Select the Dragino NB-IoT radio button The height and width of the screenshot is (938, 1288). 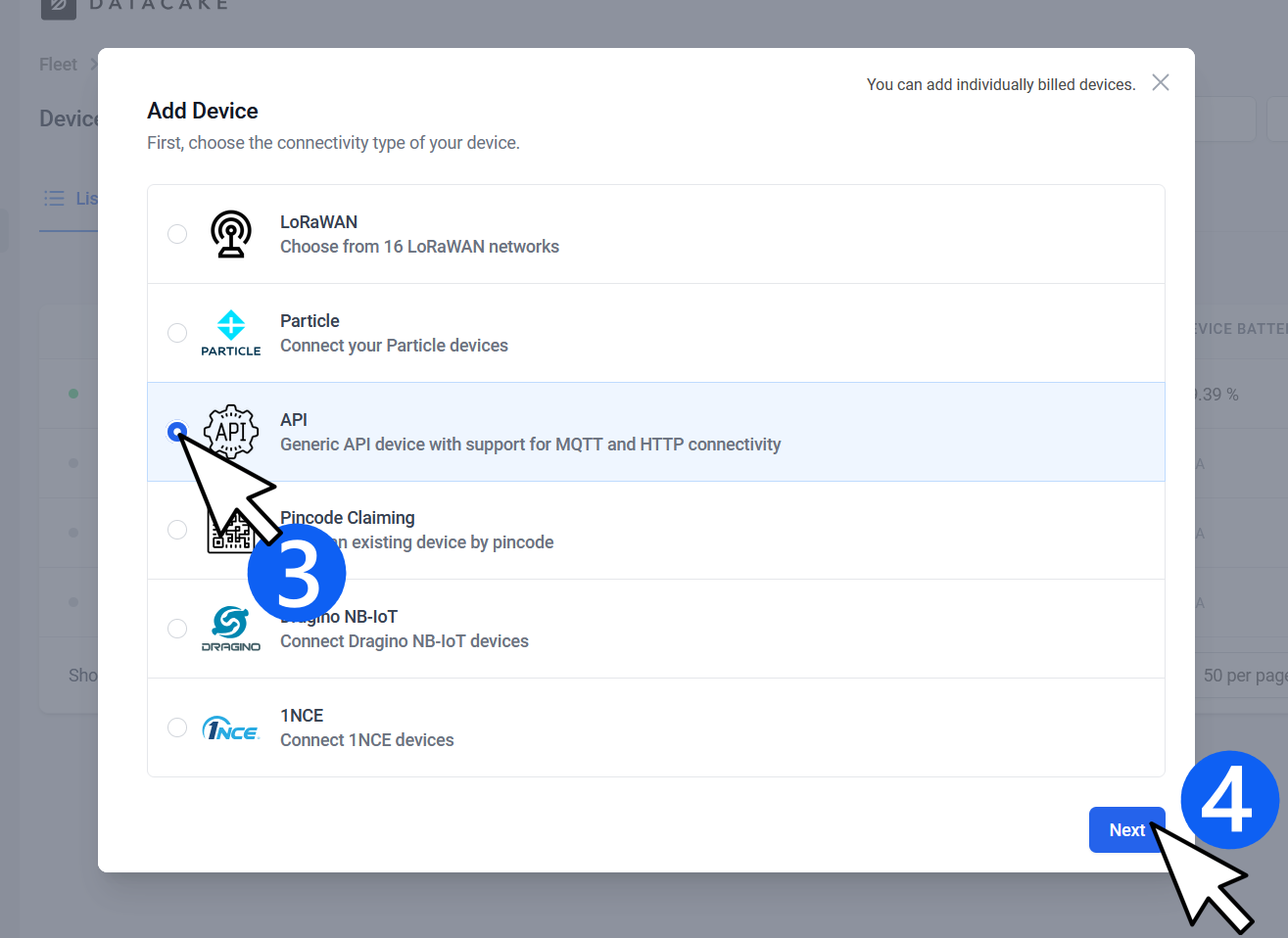[x=177, y=629]
